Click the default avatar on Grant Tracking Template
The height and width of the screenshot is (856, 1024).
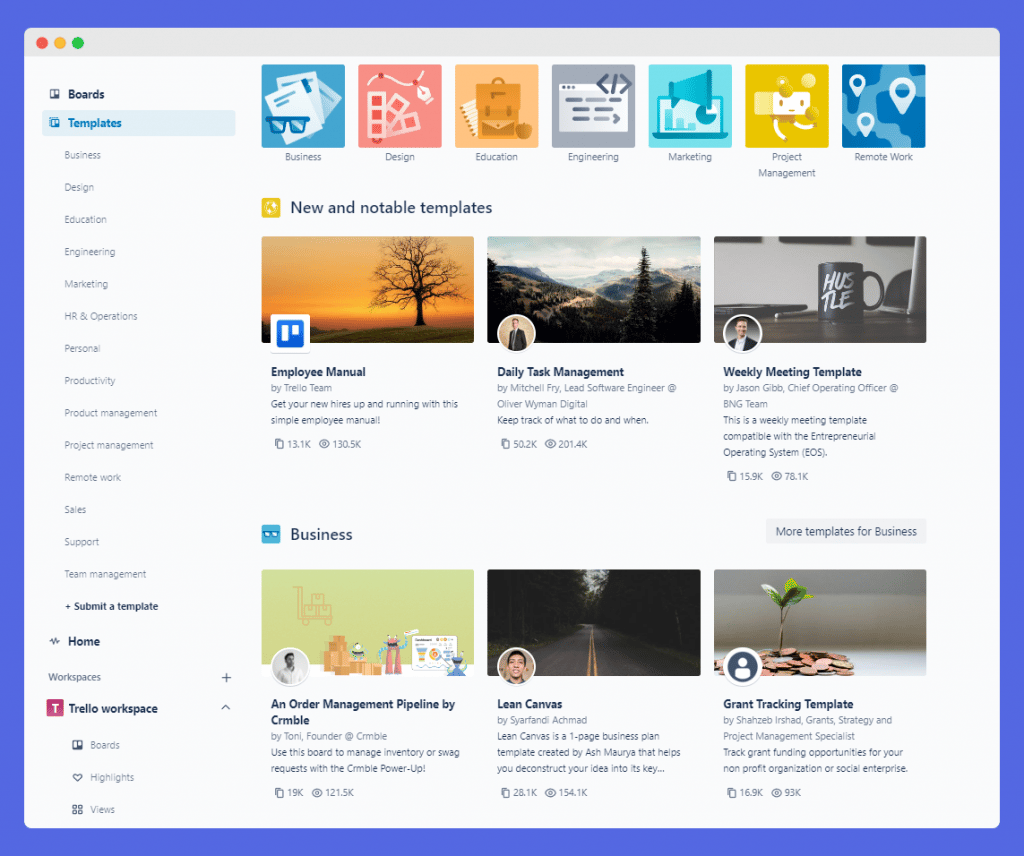click(x=742, y=666)
